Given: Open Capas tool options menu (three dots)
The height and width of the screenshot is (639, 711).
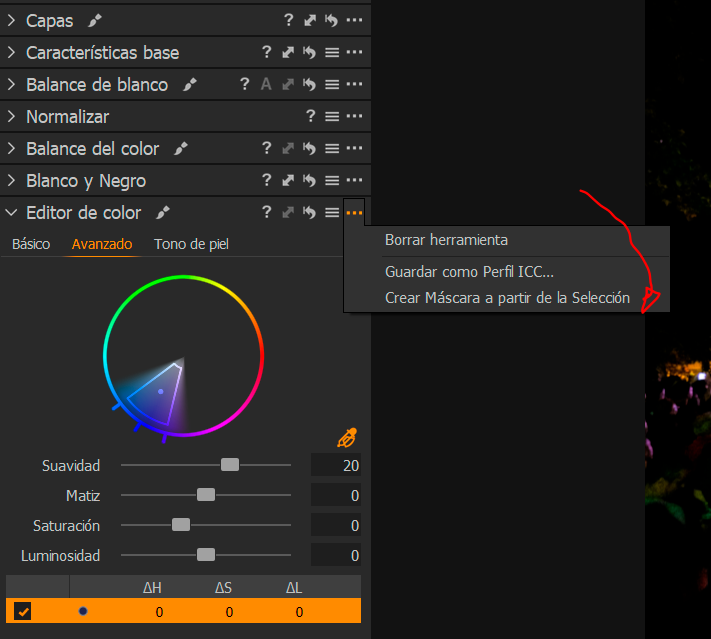Looking at the screenshot, I should click(354, 20).
